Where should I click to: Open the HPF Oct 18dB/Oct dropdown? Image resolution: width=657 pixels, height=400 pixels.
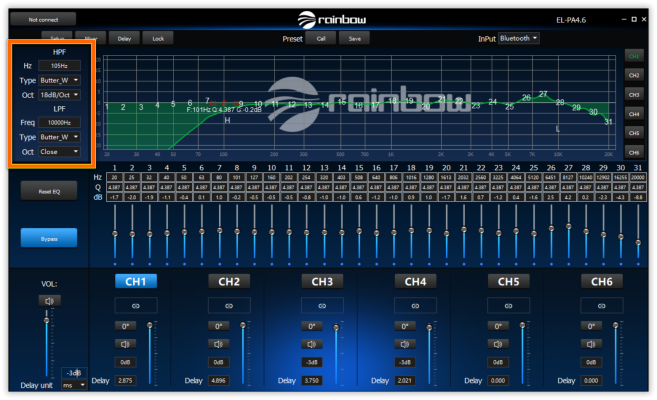pyautogui.click(x=59, y=95)
